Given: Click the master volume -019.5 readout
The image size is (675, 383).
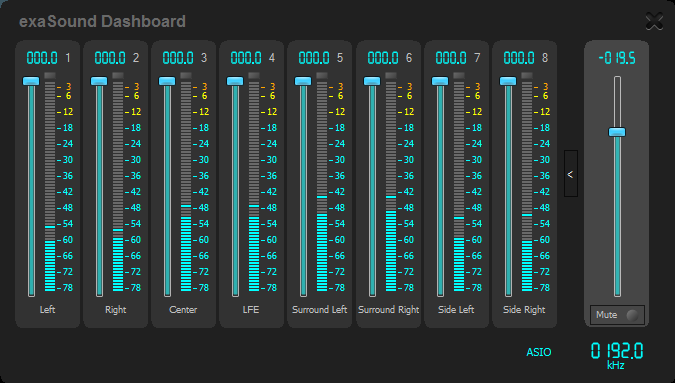Looking at the screenshot, I should pyautogui.click(x=617, y=58).
